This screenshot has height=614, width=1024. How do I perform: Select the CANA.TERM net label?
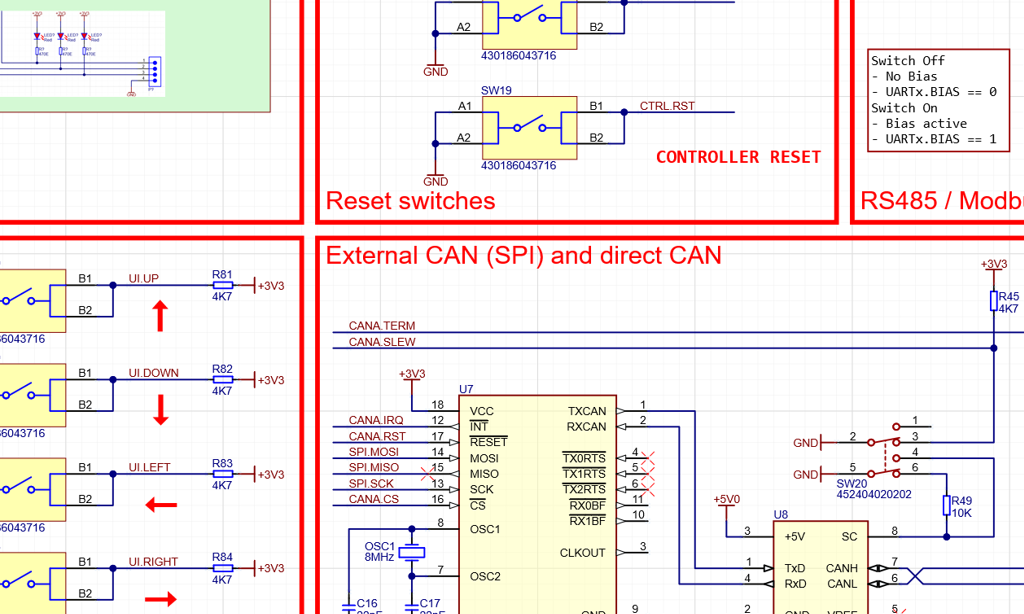pos(381,326)
